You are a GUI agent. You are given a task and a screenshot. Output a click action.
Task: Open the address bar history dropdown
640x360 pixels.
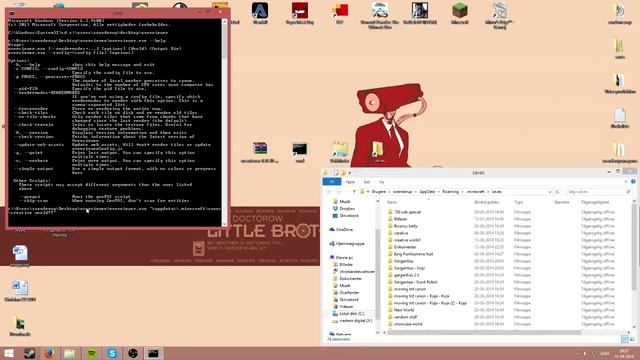tap(550, 191)
